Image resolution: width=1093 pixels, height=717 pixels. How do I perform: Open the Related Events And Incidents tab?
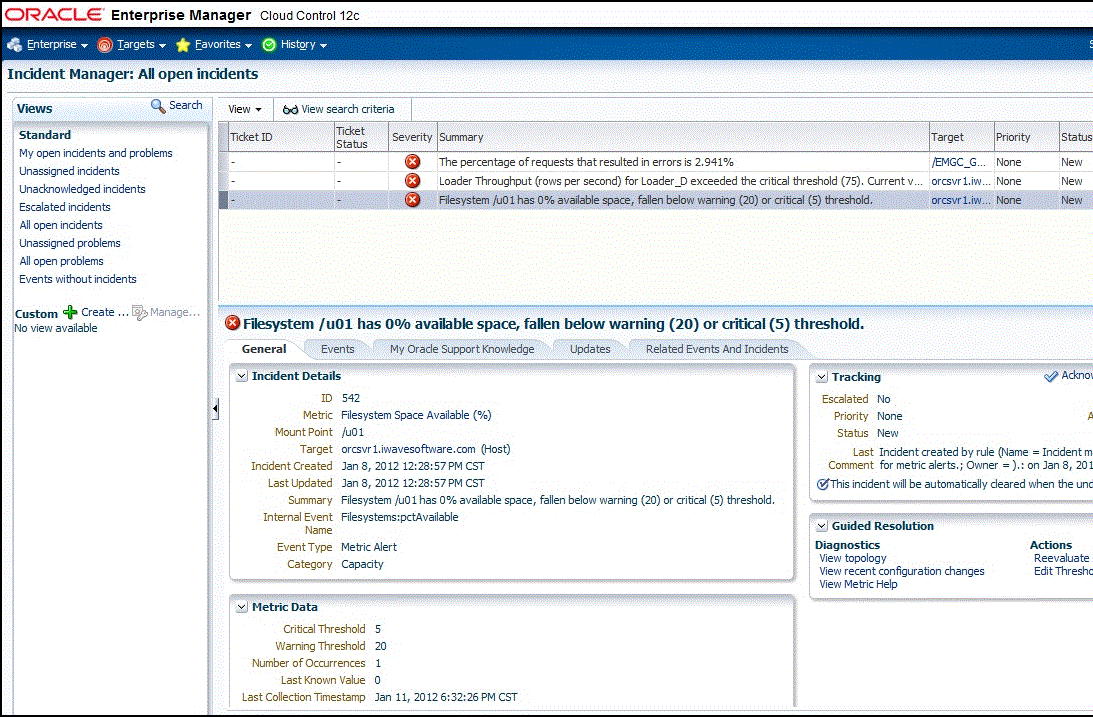(x=717, y=349)
